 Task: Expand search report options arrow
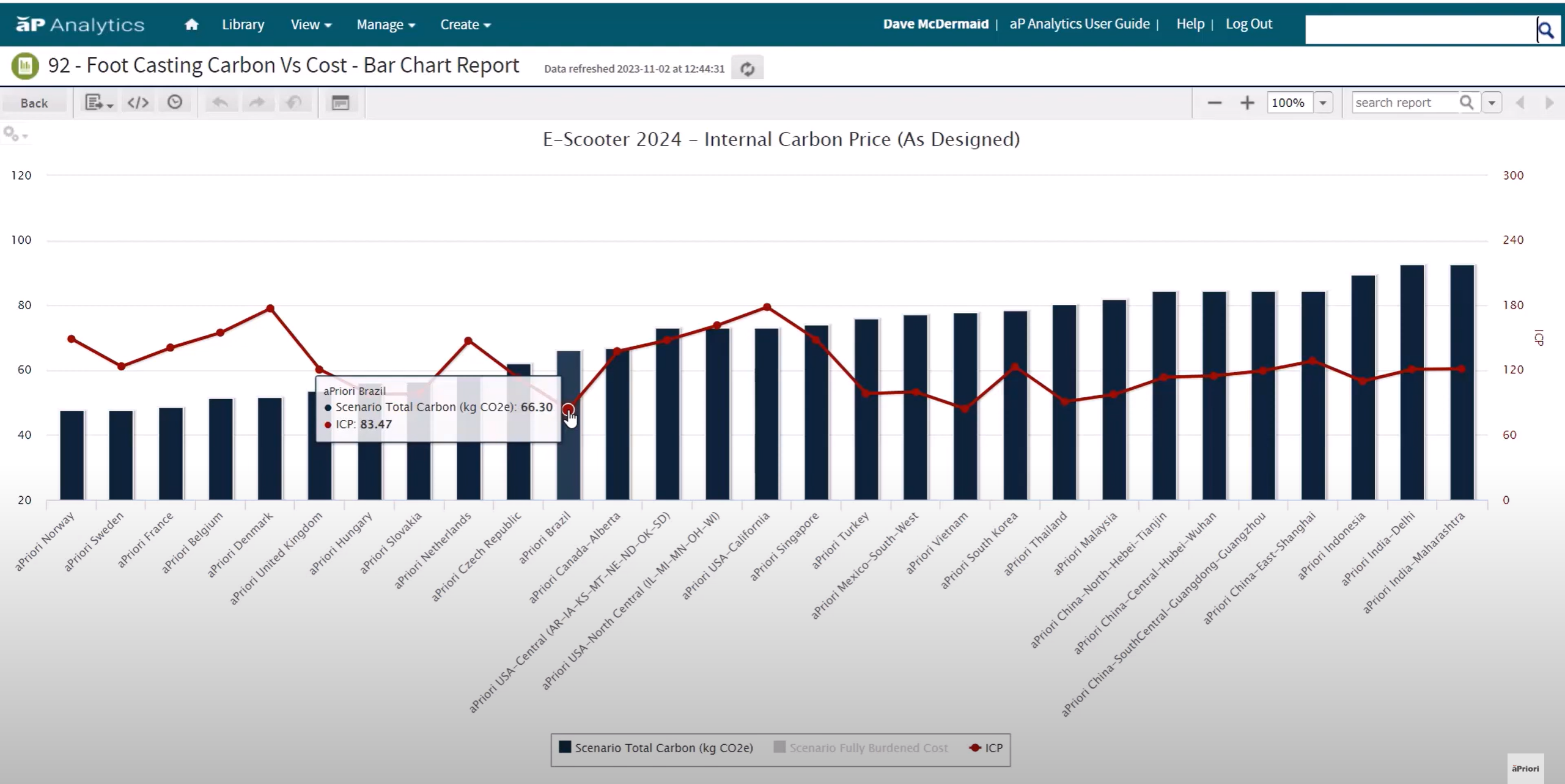[1492, 103]
